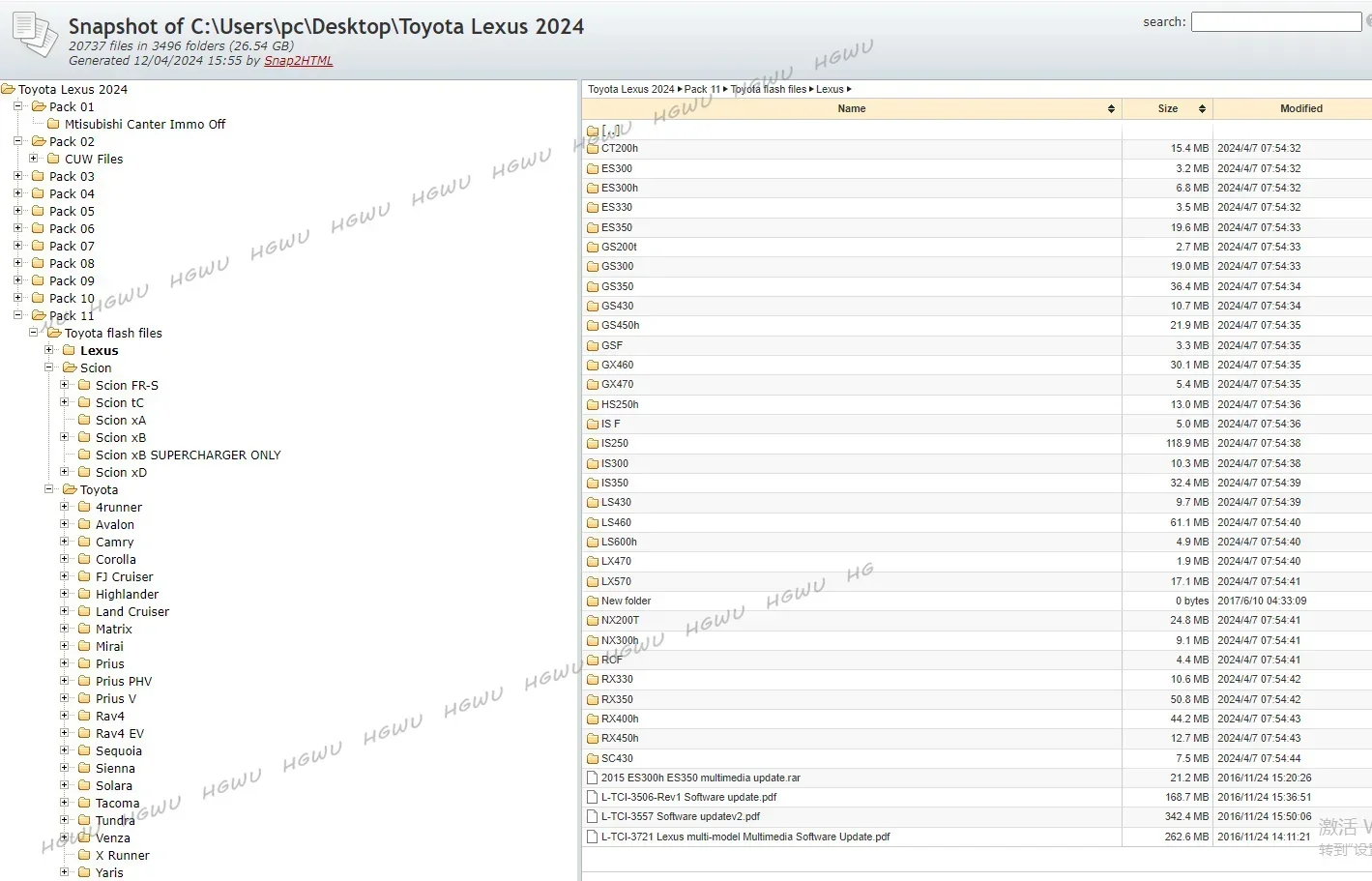
Task: Expand the Scion FR-S tree node
Action: coord(64,384)
